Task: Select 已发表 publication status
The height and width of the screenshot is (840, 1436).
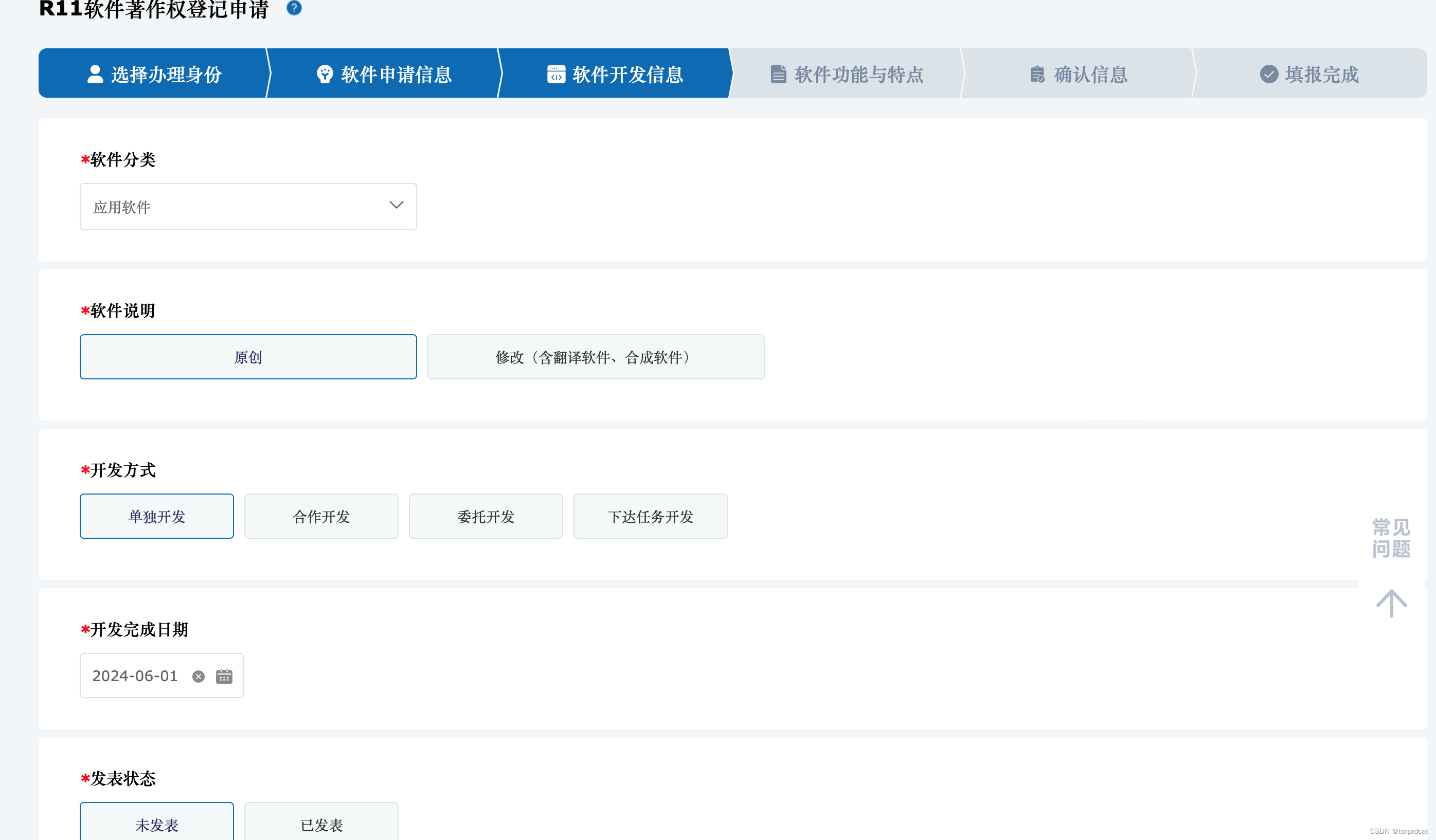Action: (321, 824)
